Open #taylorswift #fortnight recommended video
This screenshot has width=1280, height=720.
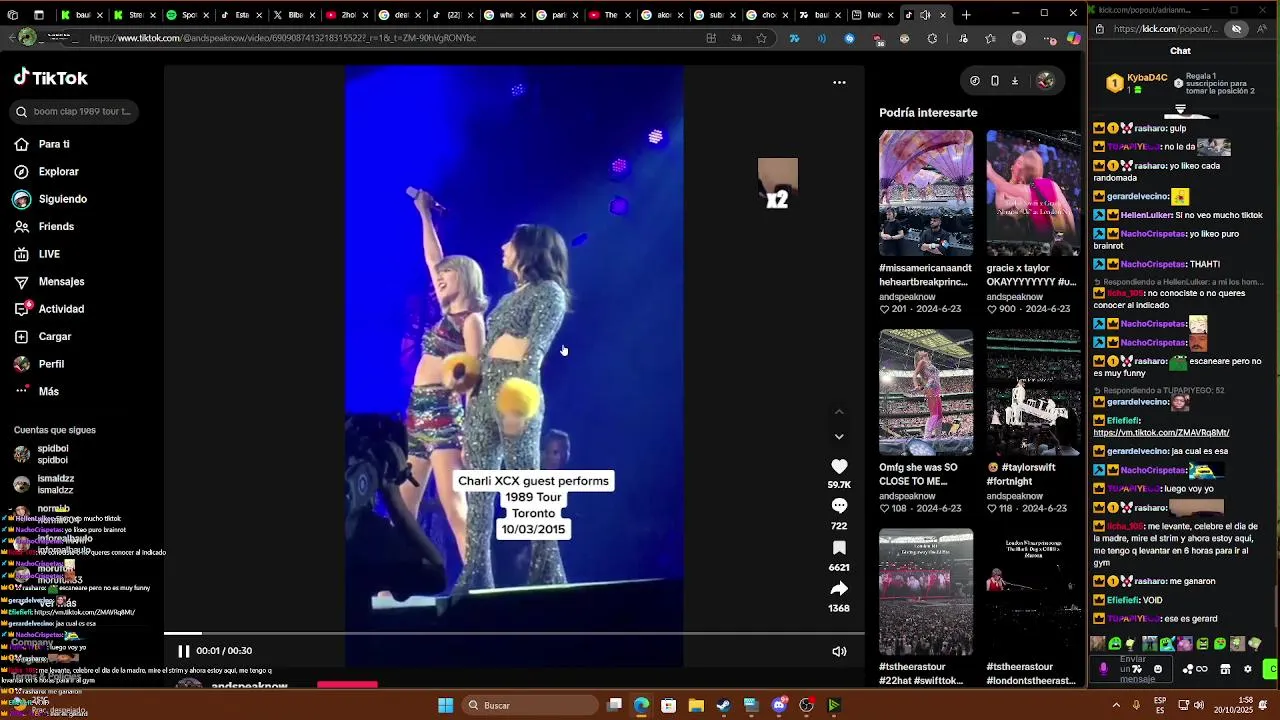(x=1033, y=392)
